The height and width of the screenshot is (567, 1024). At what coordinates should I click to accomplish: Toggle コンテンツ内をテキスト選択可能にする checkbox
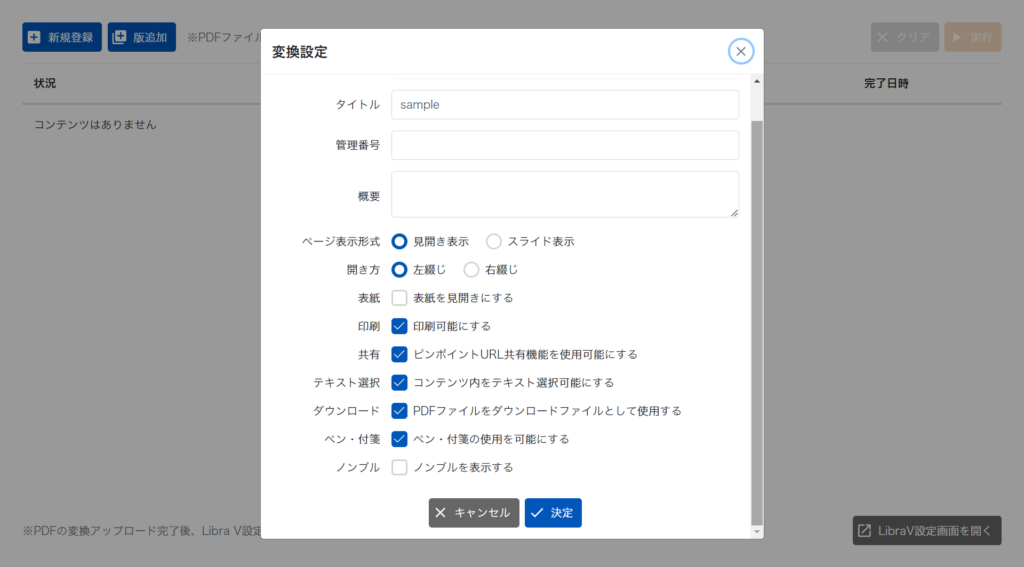click(x=400, y=382)
